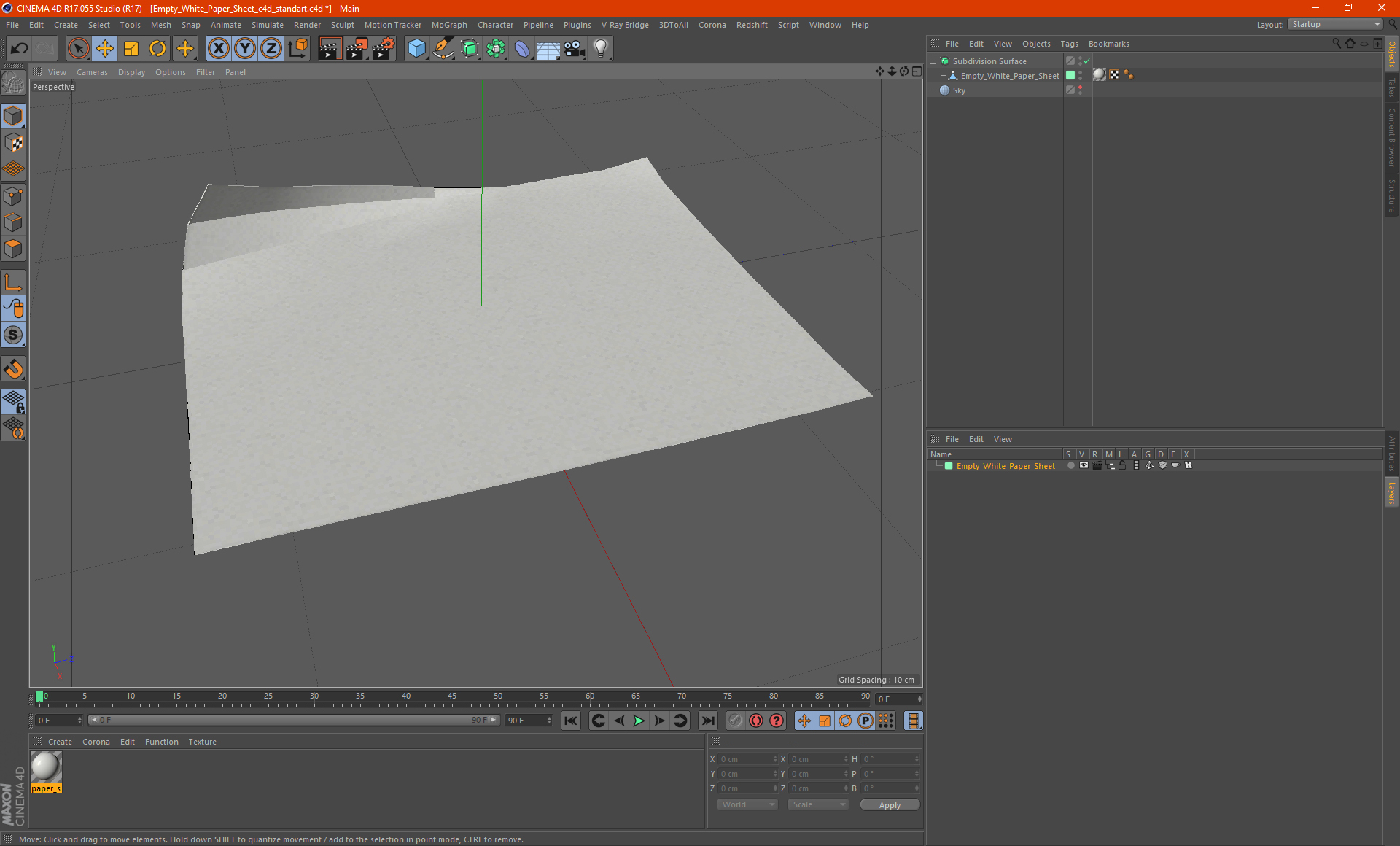Viewport: 1400px width, 846px height.
Task: Select the Sky object in Object Manager
Action: (x=959, y=90)
